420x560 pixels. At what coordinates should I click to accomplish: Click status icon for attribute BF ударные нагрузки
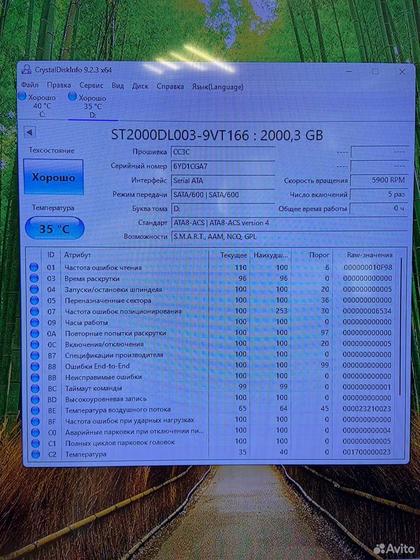pyautogui.click(x=35, y=421)
